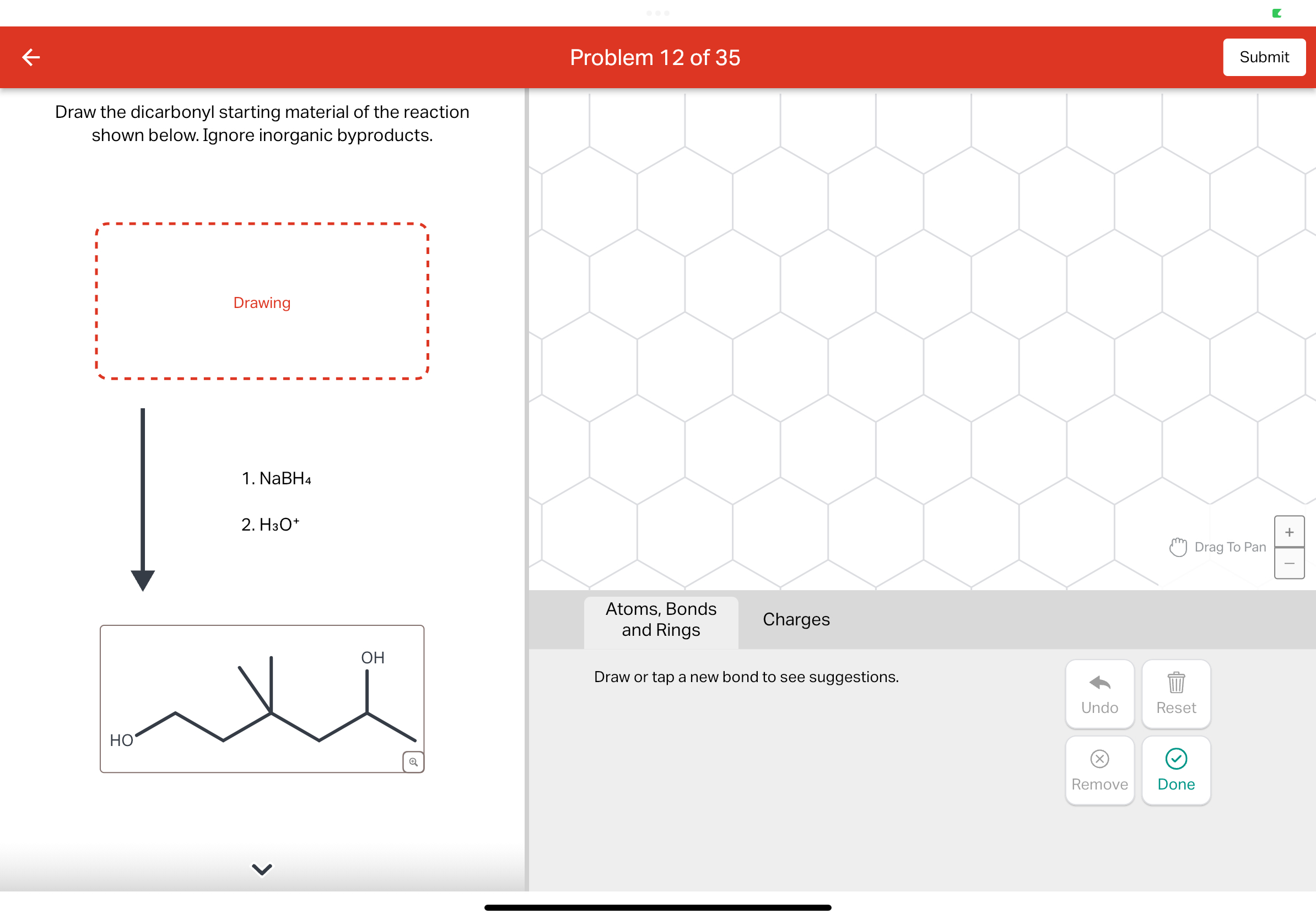Expand the section below with the chevron
This screenshot has width=1316, height=919.
(262, 868)
